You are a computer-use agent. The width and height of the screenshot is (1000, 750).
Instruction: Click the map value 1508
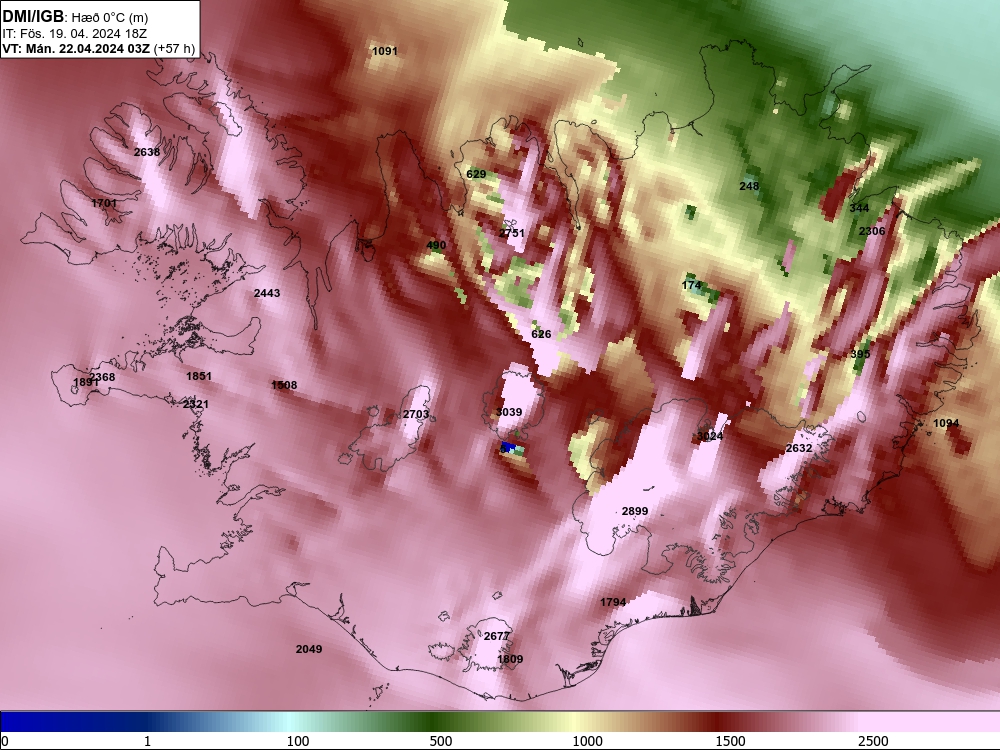point(284,385)
